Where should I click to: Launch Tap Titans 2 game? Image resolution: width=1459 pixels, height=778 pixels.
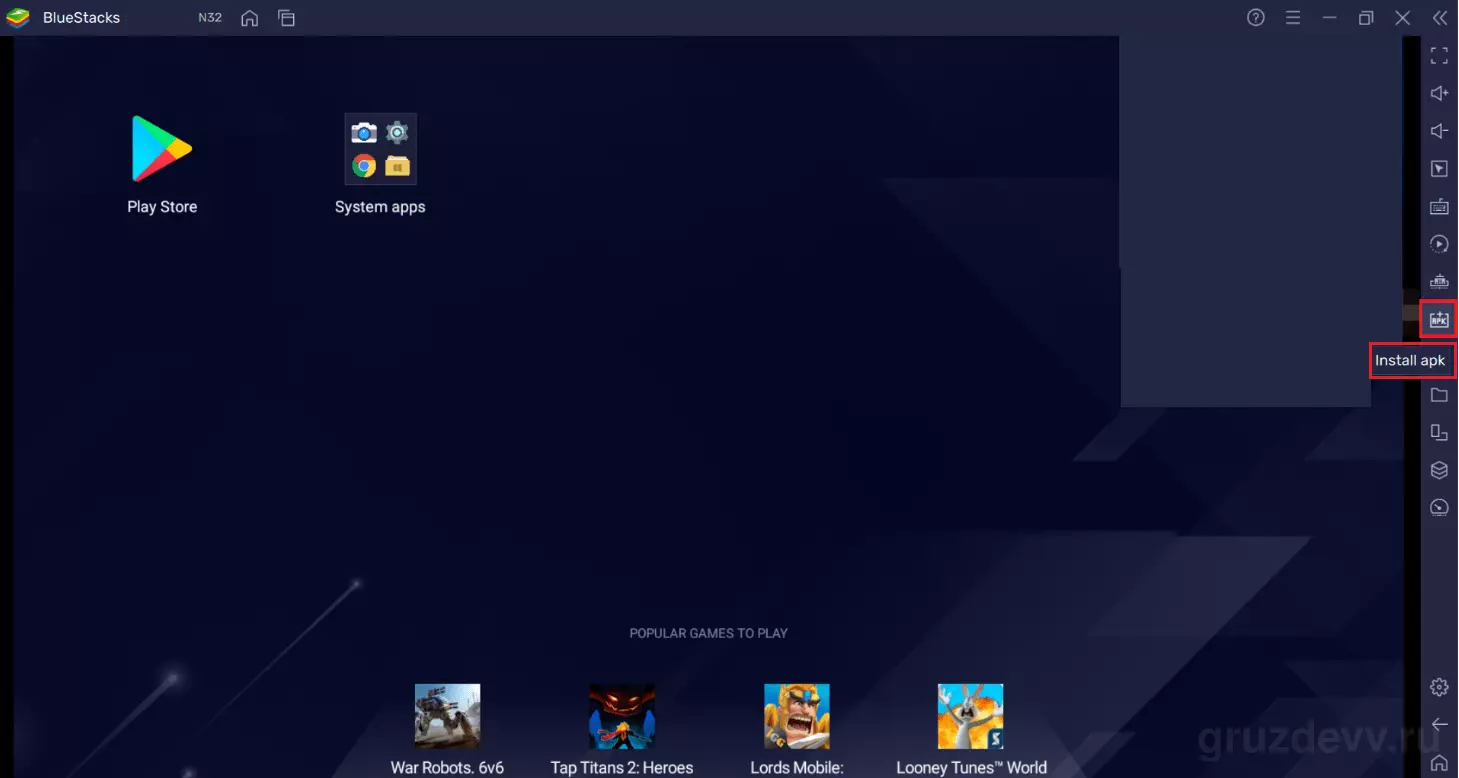[x=621, y=717]
